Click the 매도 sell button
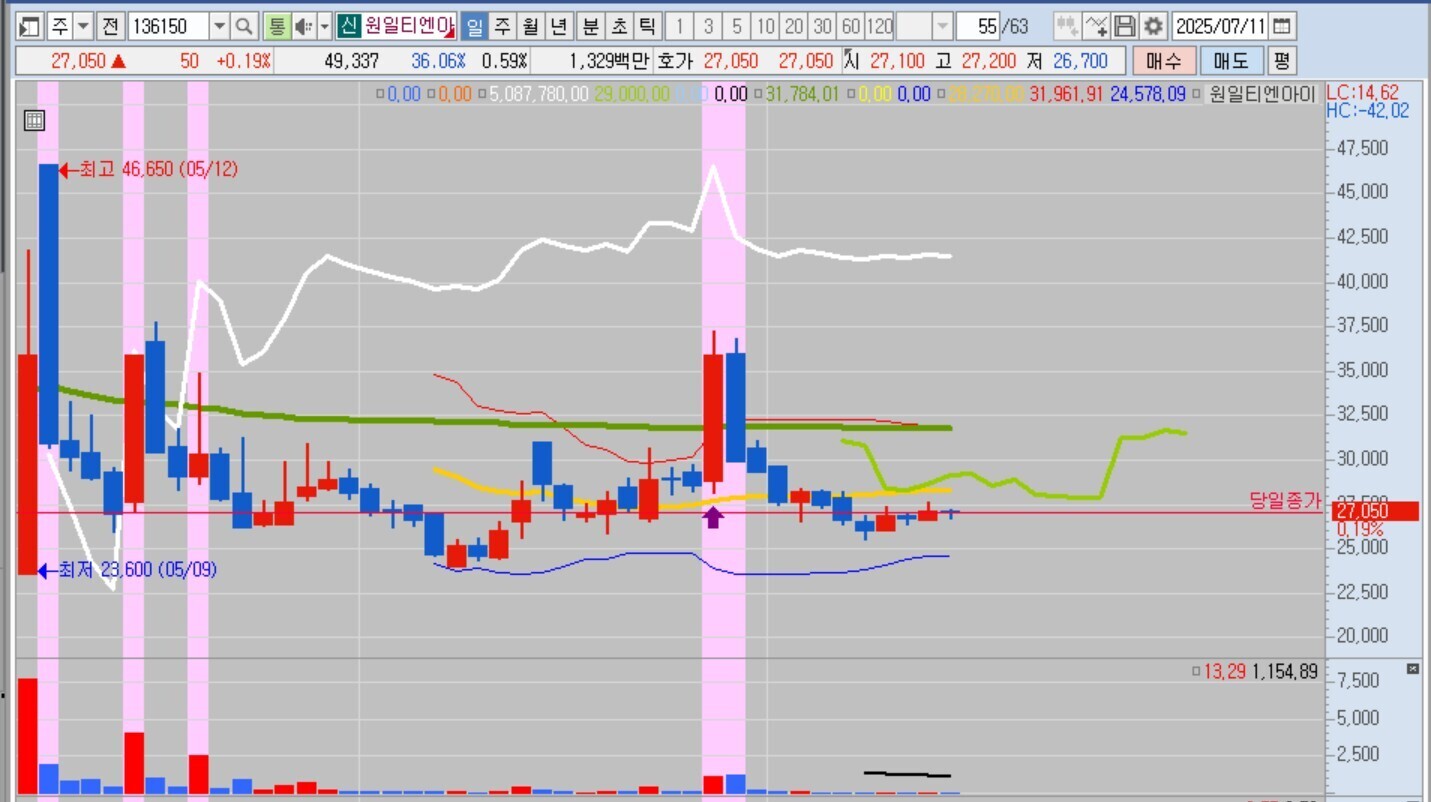The image size is (1431, 802). click(1230, 61)
